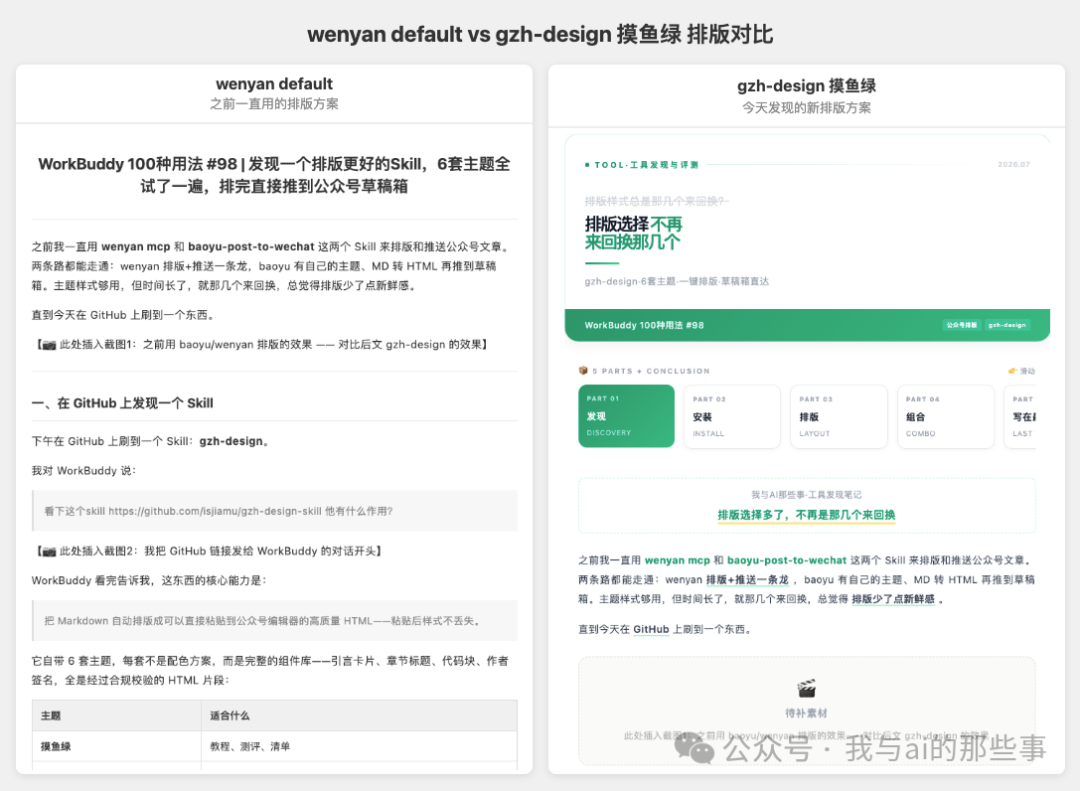The height and width of the screenshot is (791, 1080).
Task: Click the subtitle 之前一直用的排版方案
Action: (x=274, y=104)
